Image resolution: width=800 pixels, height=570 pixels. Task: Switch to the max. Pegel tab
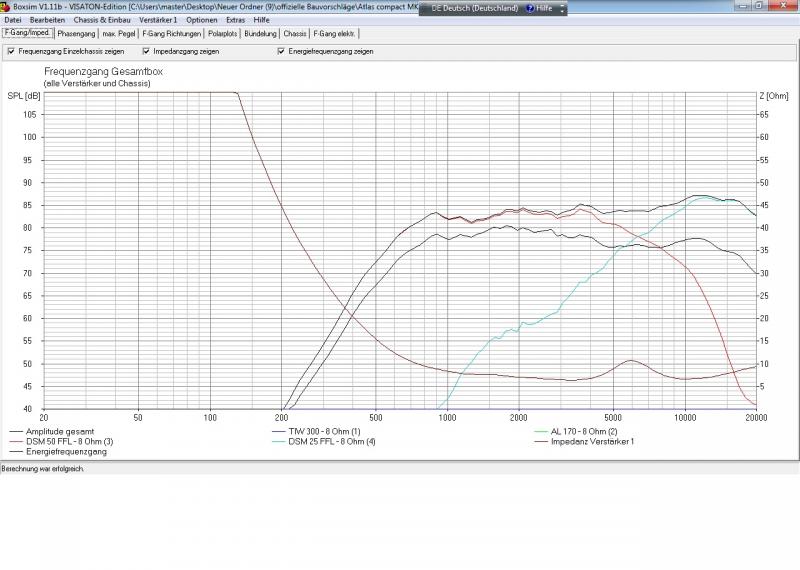[x=119, y=34]
